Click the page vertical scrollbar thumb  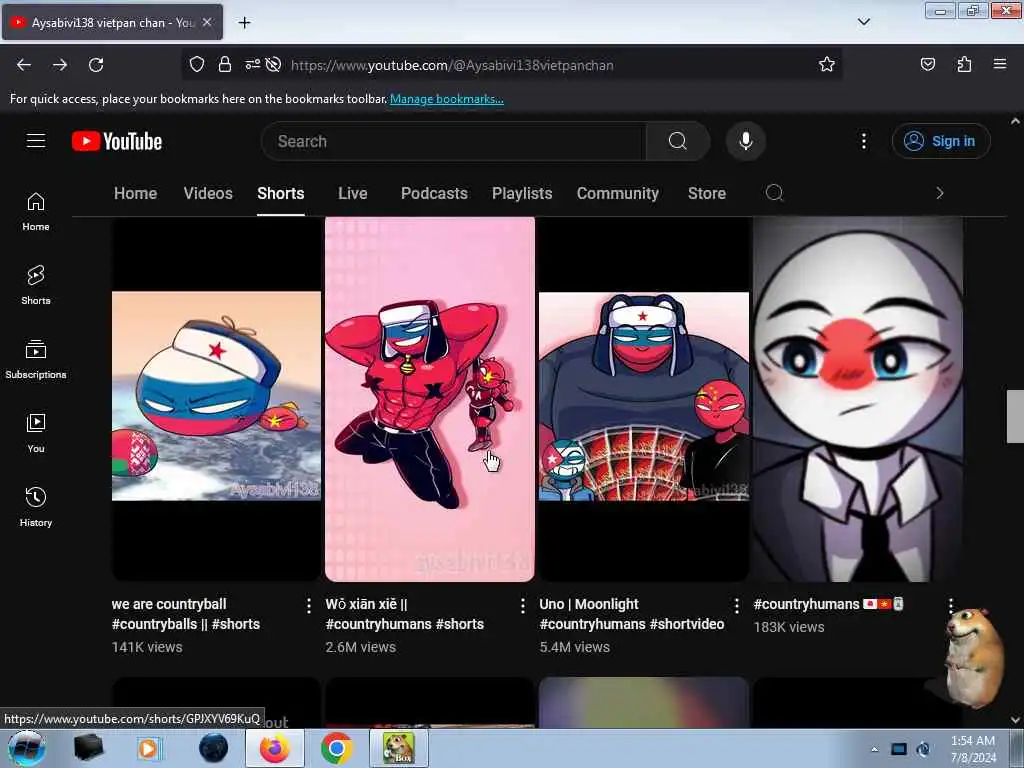[1015, 417]
